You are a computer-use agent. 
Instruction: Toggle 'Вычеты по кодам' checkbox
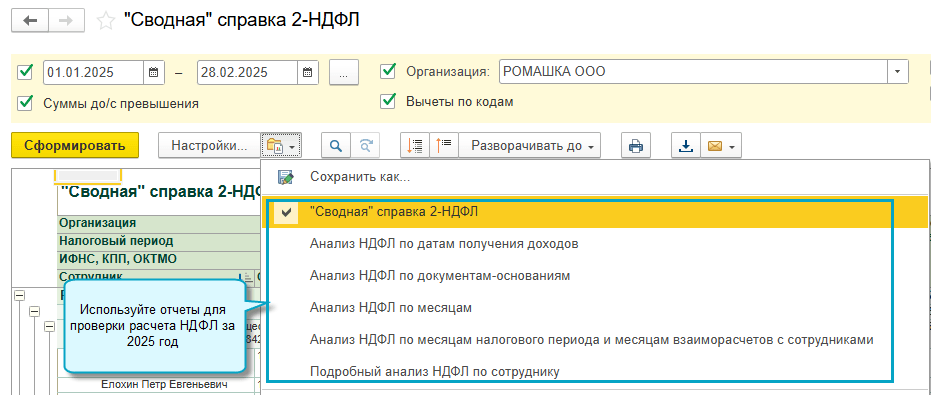(388, 102)
